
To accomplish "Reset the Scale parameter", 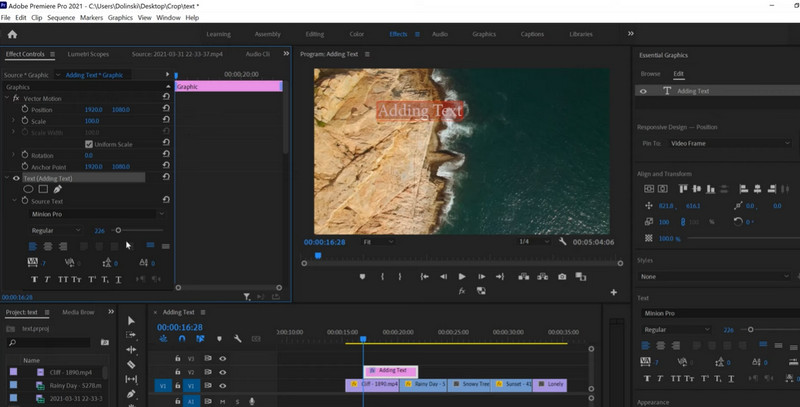I will point(166,119).
